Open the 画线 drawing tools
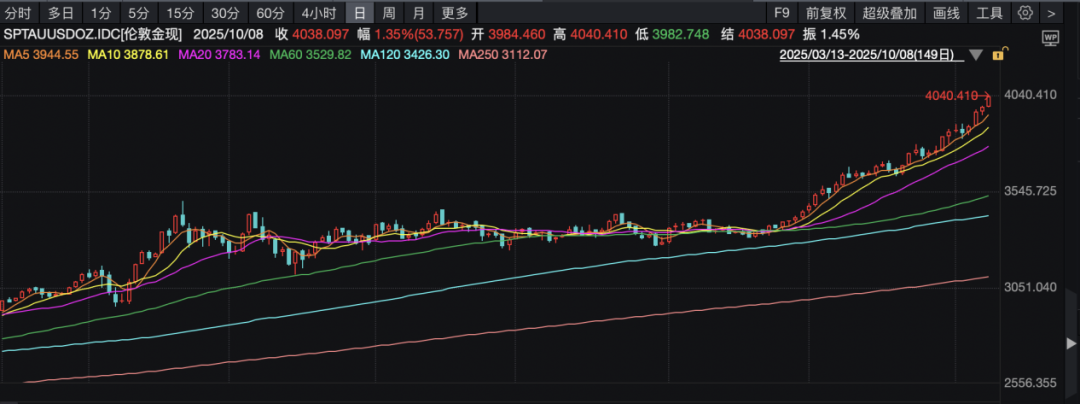The width and height of the screenshot is (1080, 404). coord(946,13)
